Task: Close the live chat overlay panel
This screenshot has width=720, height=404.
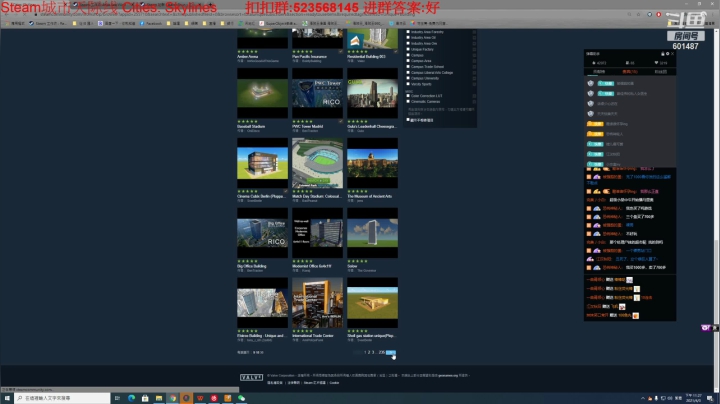Action: 673,54
